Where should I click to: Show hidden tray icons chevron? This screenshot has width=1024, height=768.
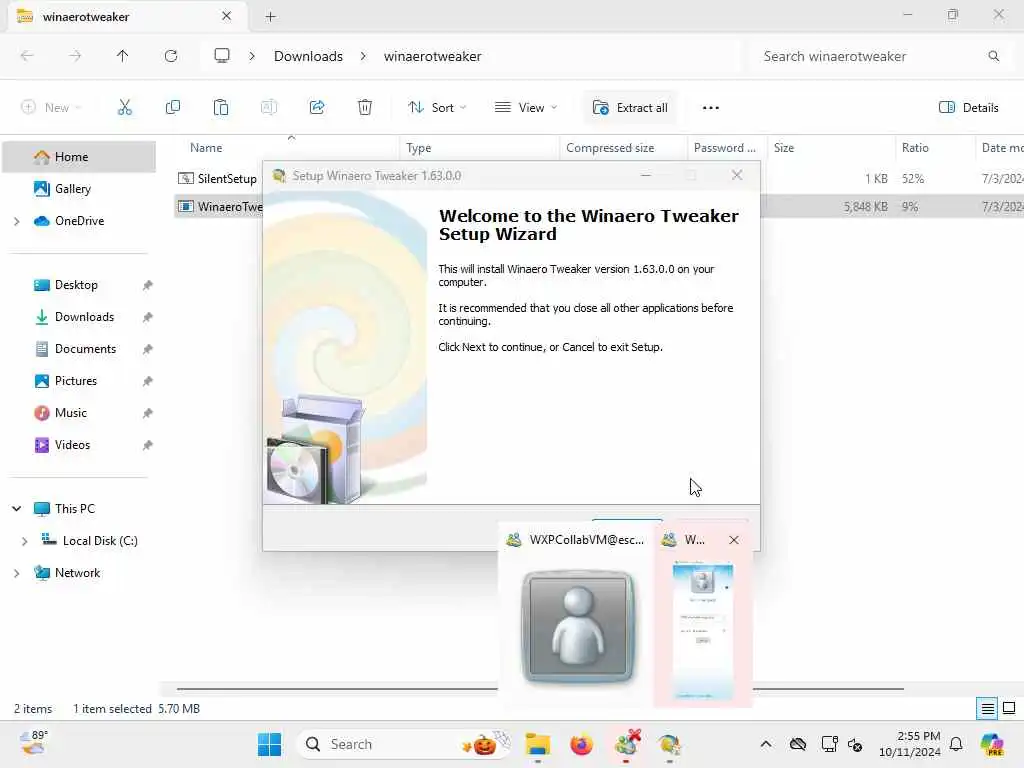coord(766,744)
